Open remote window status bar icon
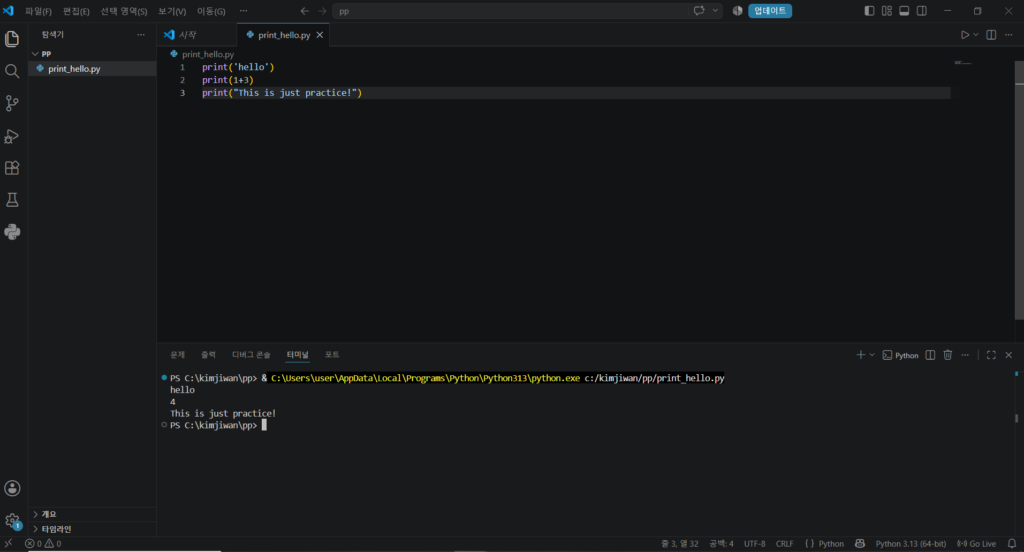This screenshot has height=552, width=1024. [x=8, y=544]
